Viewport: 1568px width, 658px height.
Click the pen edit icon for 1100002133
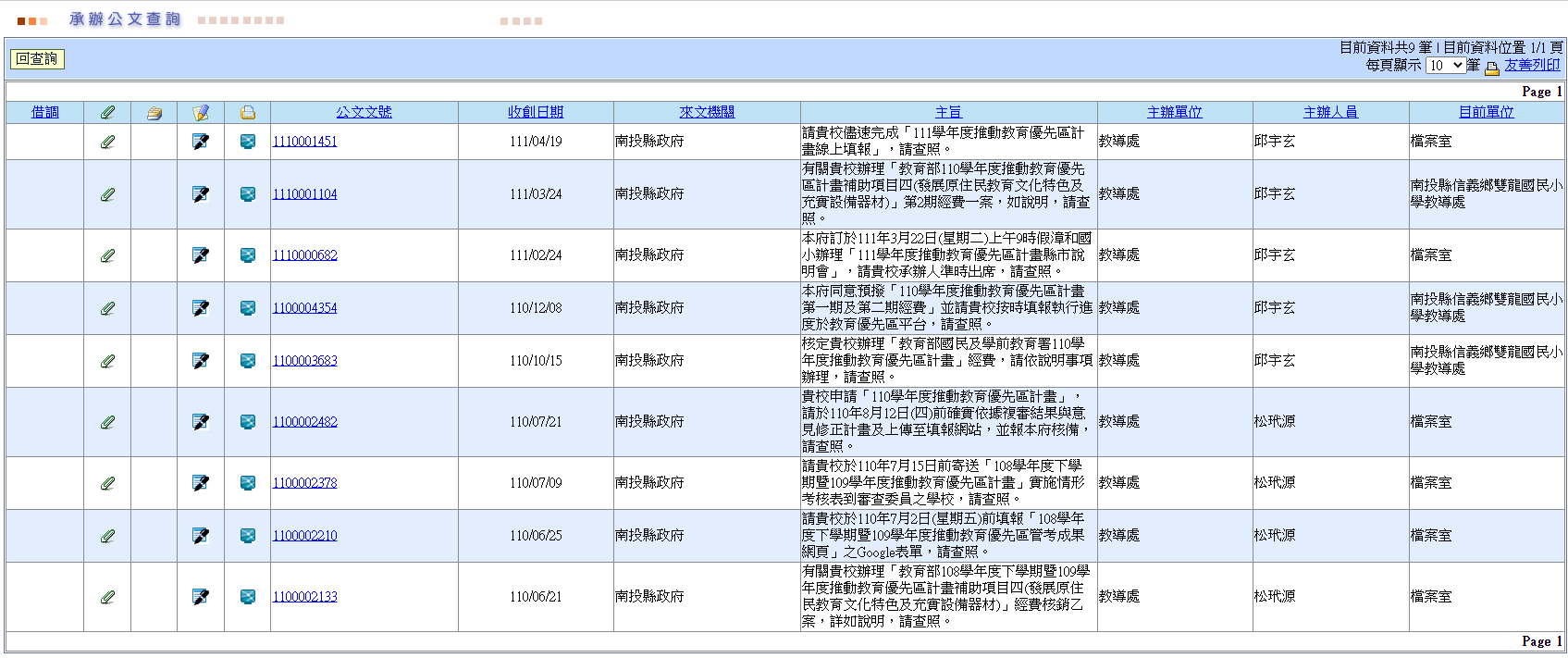pos(201,597)
